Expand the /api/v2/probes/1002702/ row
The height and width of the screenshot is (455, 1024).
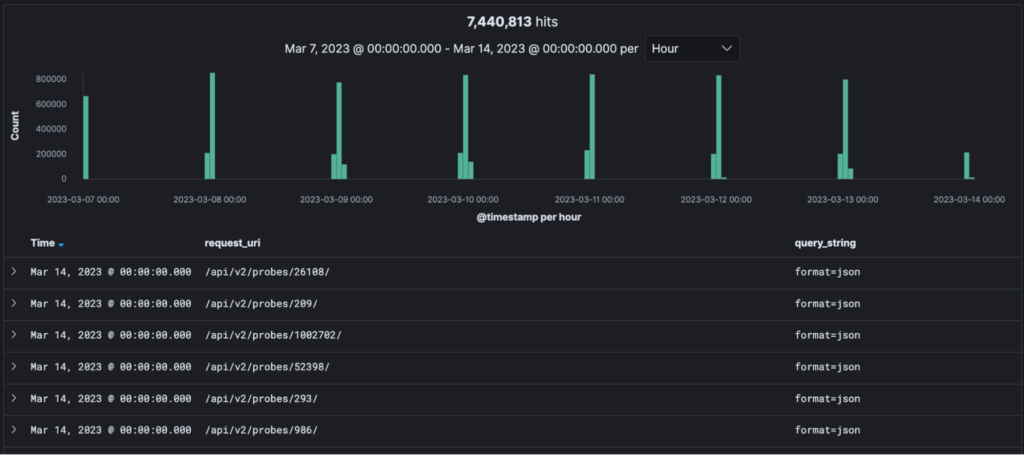tap(14, 335)
